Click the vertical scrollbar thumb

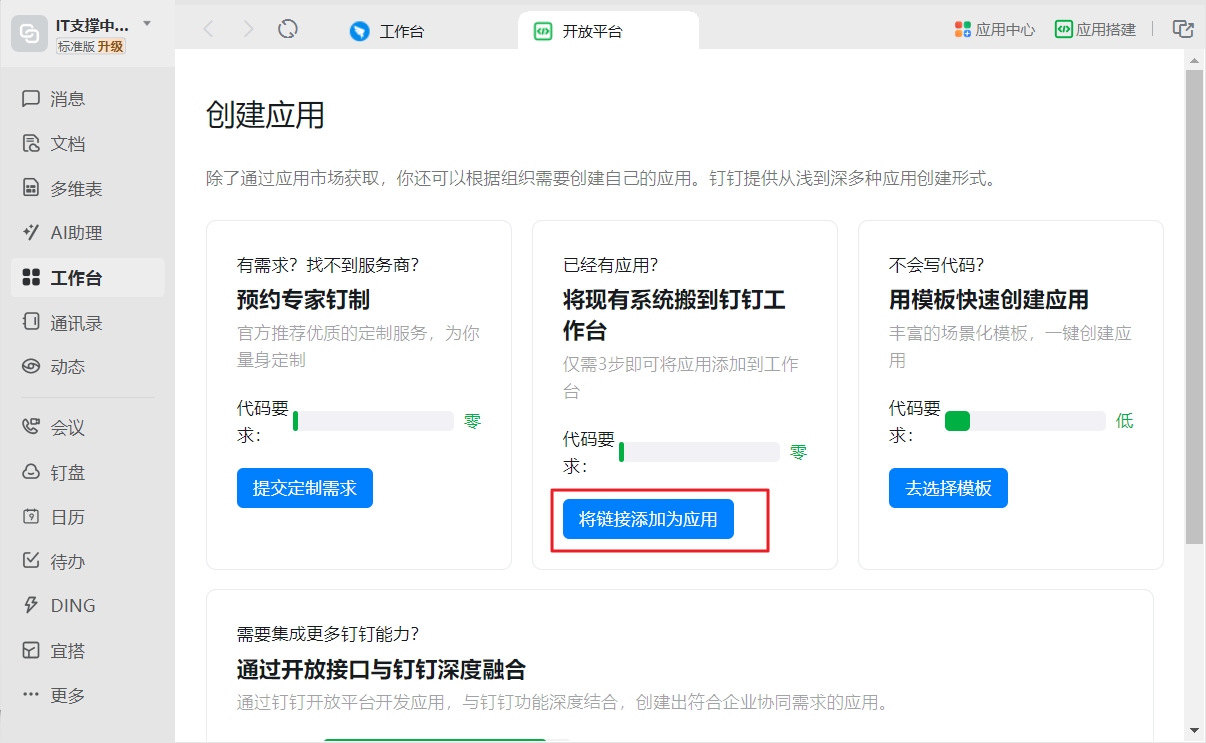[1194, 307]
